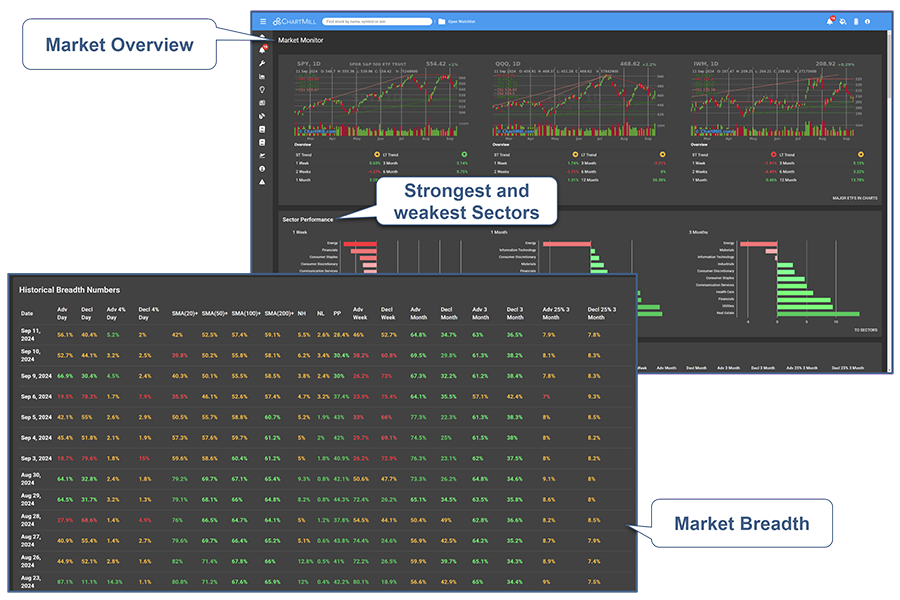Click the stock search input field
Viewport: 900px width, 600px height.
376,20
